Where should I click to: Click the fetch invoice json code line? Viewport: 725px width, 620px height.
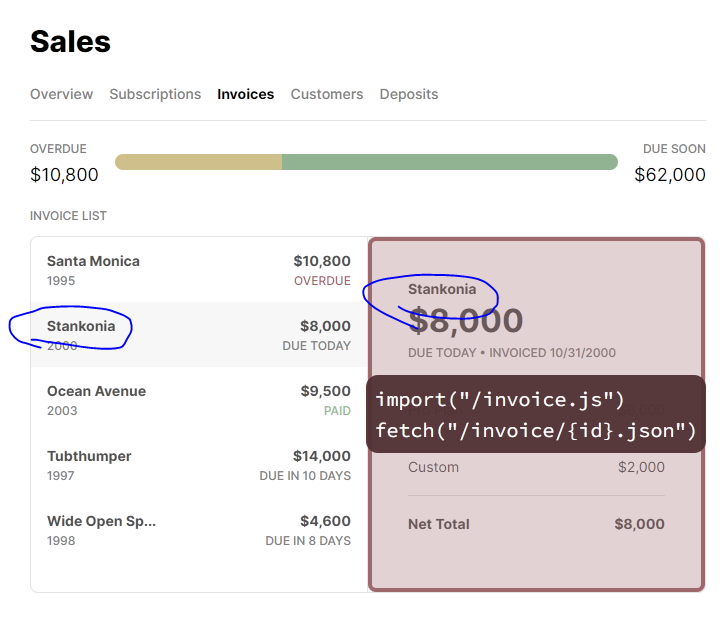pyautogui.click(x=535, y=431)
